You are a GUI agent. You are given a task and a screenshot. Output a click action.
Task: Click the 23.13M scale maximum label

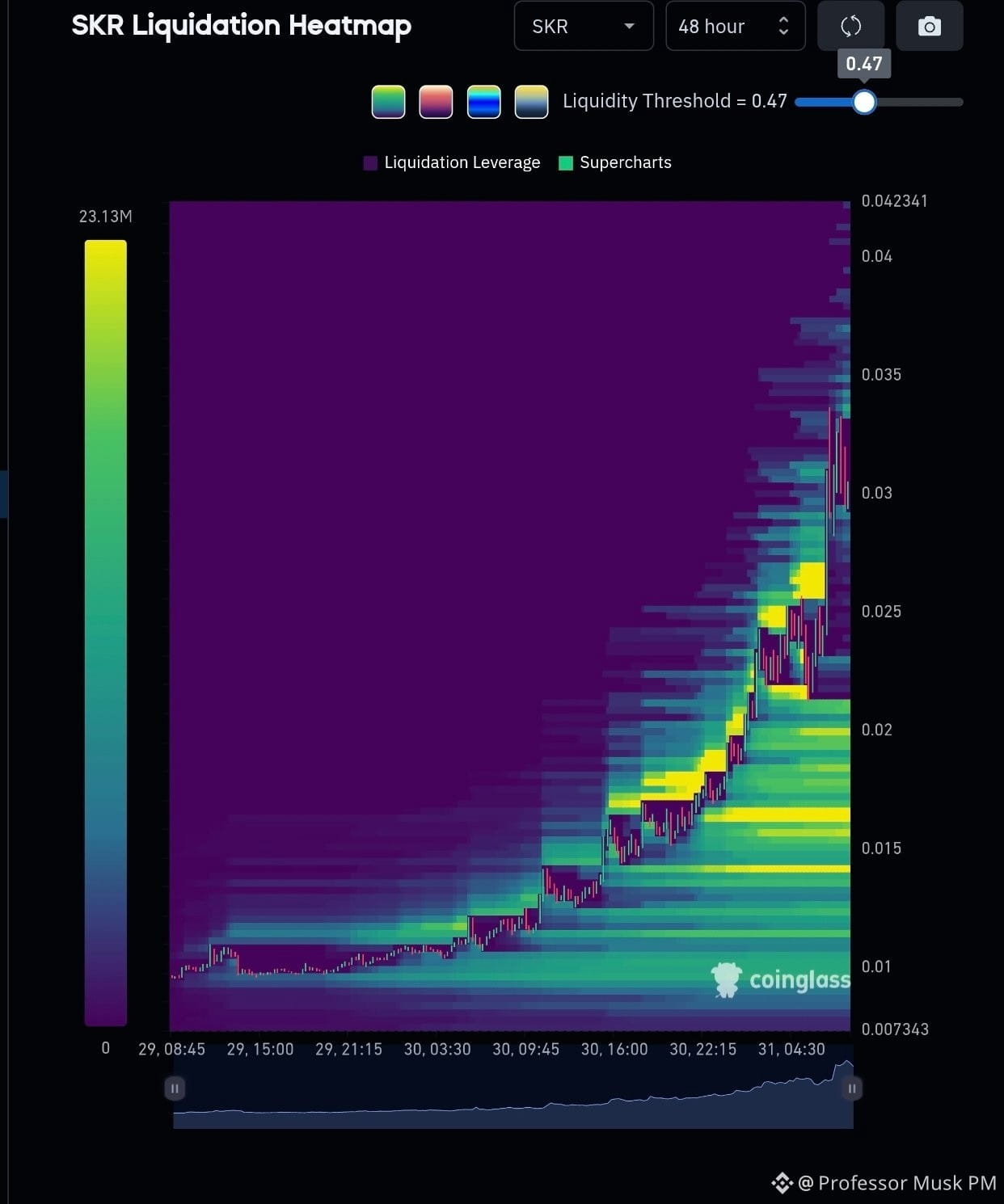pyautogui.click(x=106, y=217)
